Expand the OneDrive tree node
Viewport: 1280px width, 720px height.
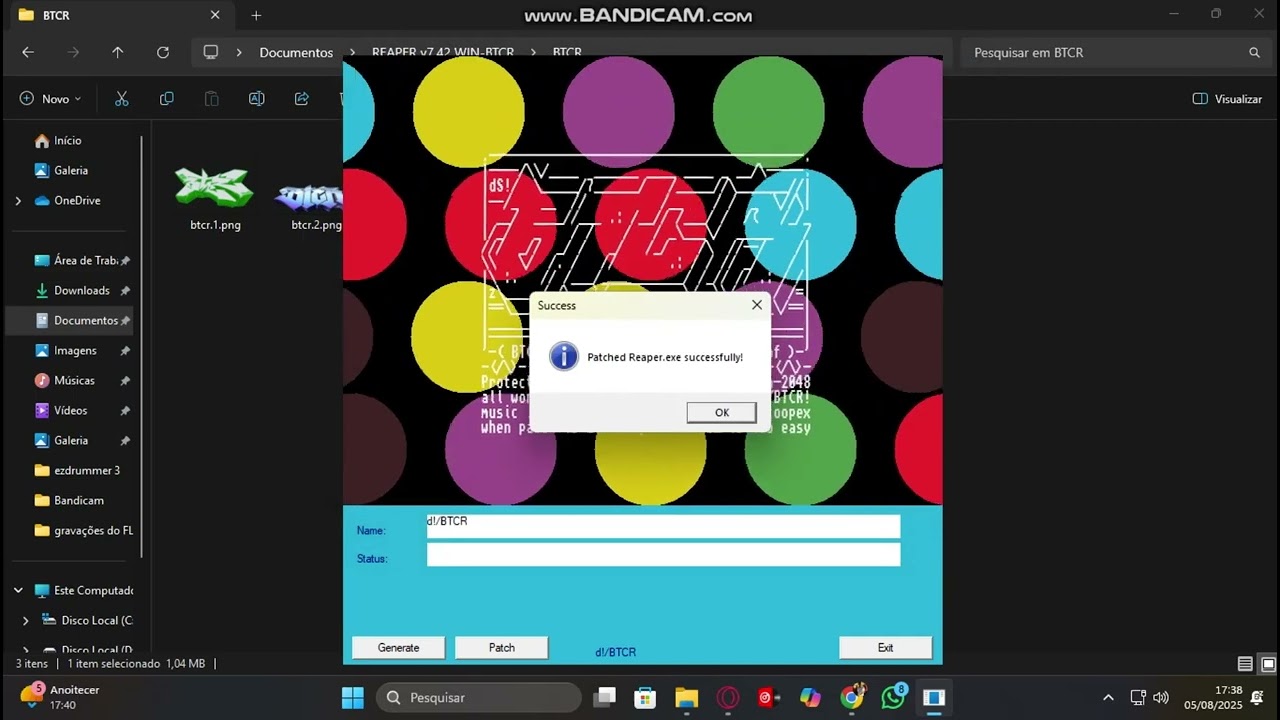(x=18, y=200)
